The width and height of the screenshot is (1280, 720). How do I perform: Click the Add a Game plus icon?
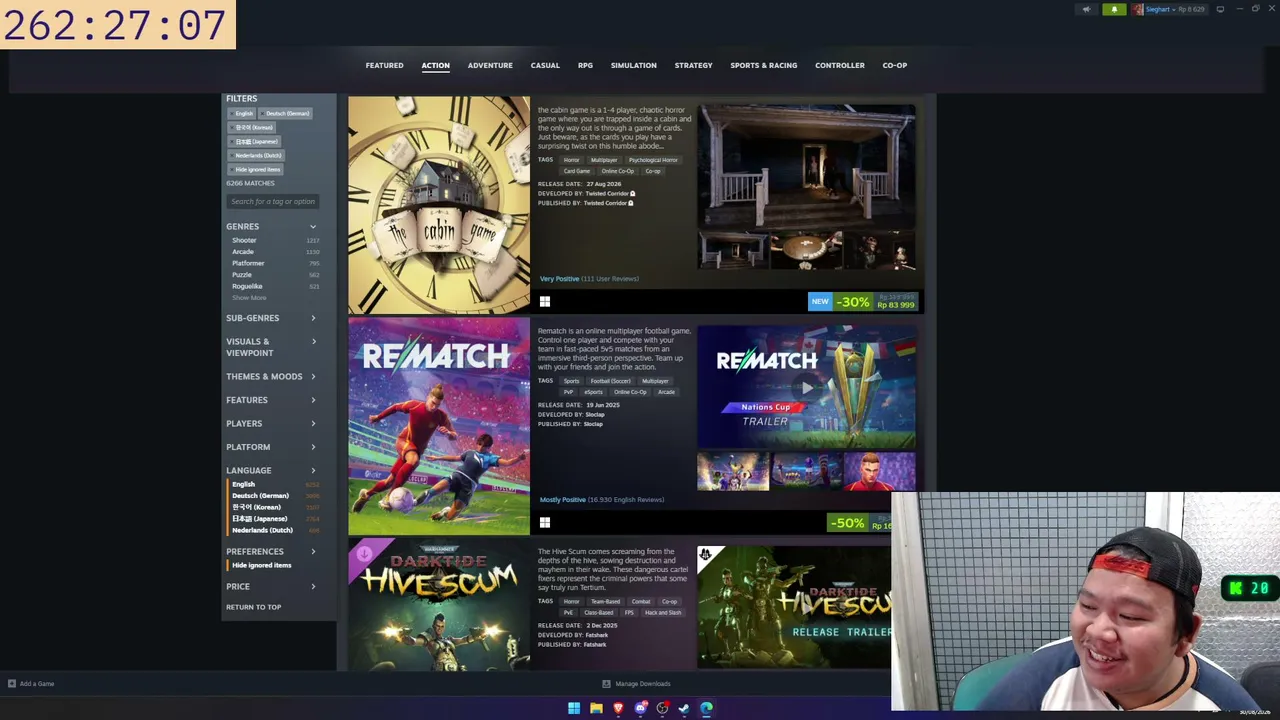[12, 684]
